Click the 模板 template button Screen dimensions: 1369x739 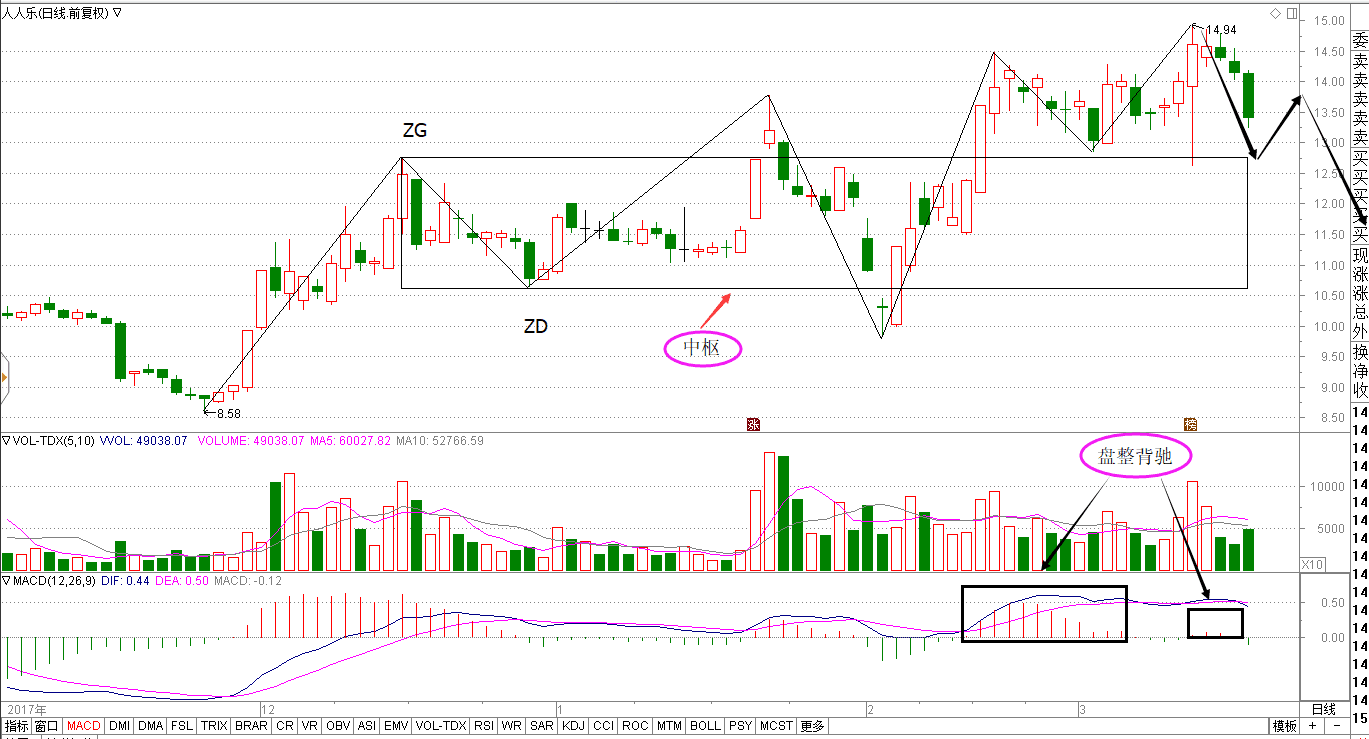(x=1285, y=726)
